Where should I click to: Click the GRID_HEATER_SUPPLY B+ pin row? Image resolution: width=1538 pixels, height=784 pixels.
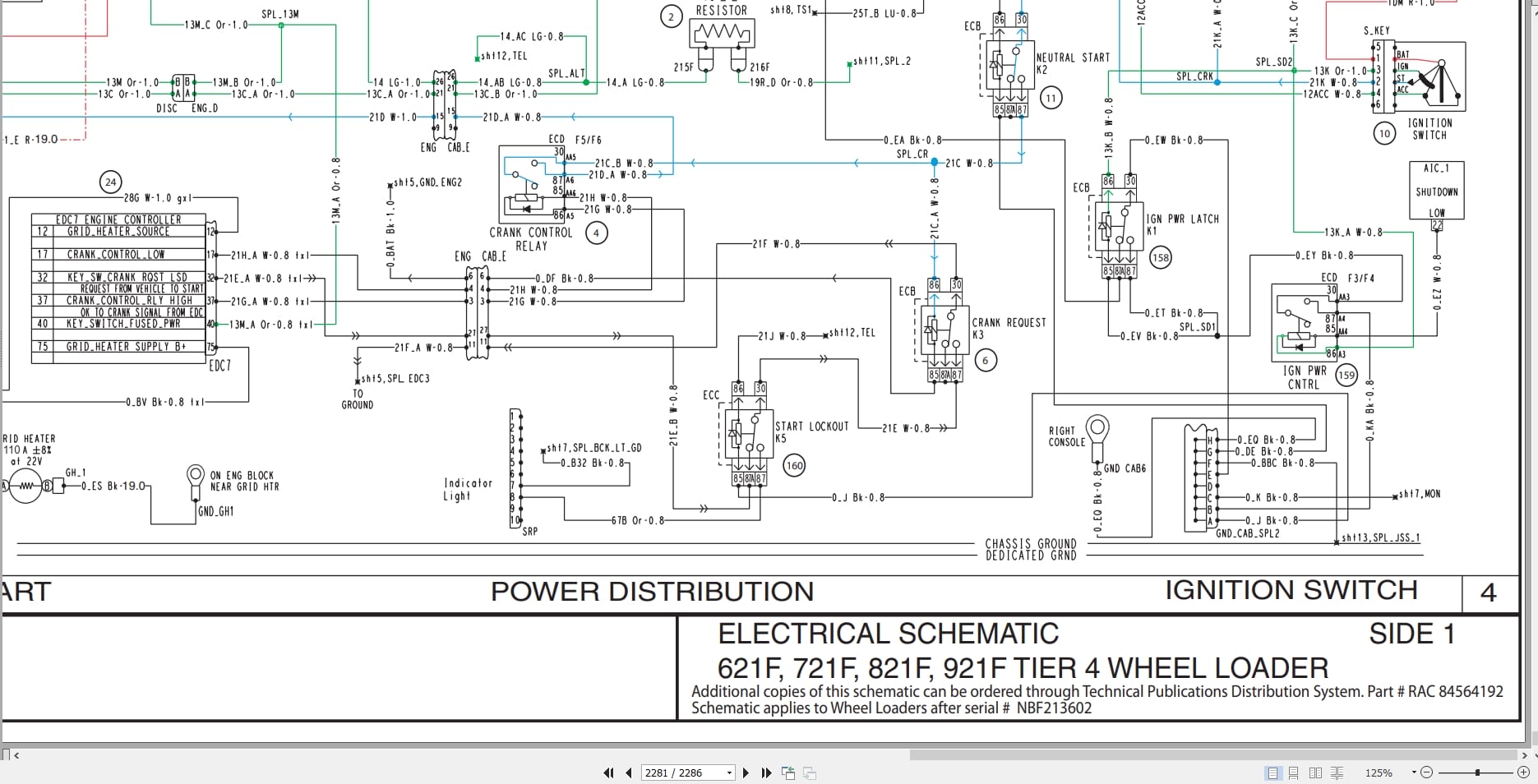(118, 347)
